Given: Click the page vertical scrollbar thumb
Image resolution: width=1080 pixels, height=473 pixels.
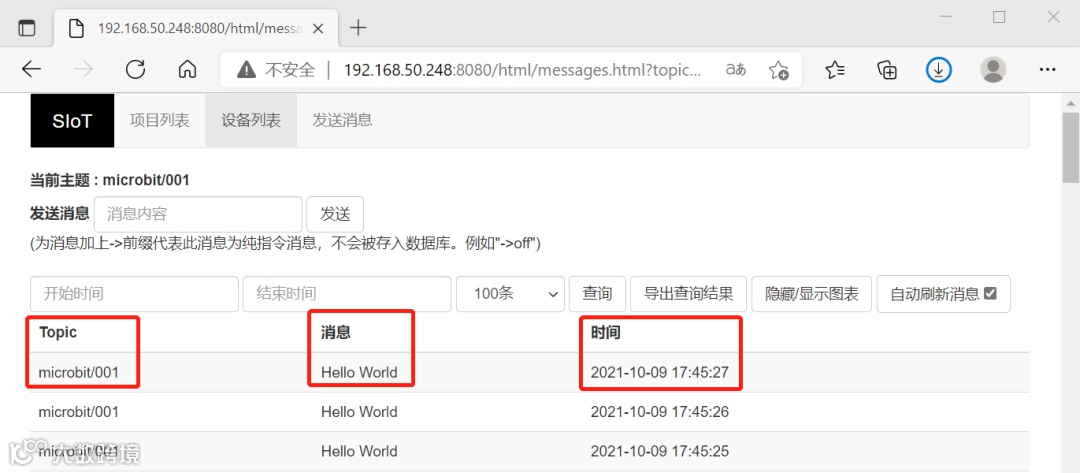Looking at the screenshot, I should point(1071,148).
